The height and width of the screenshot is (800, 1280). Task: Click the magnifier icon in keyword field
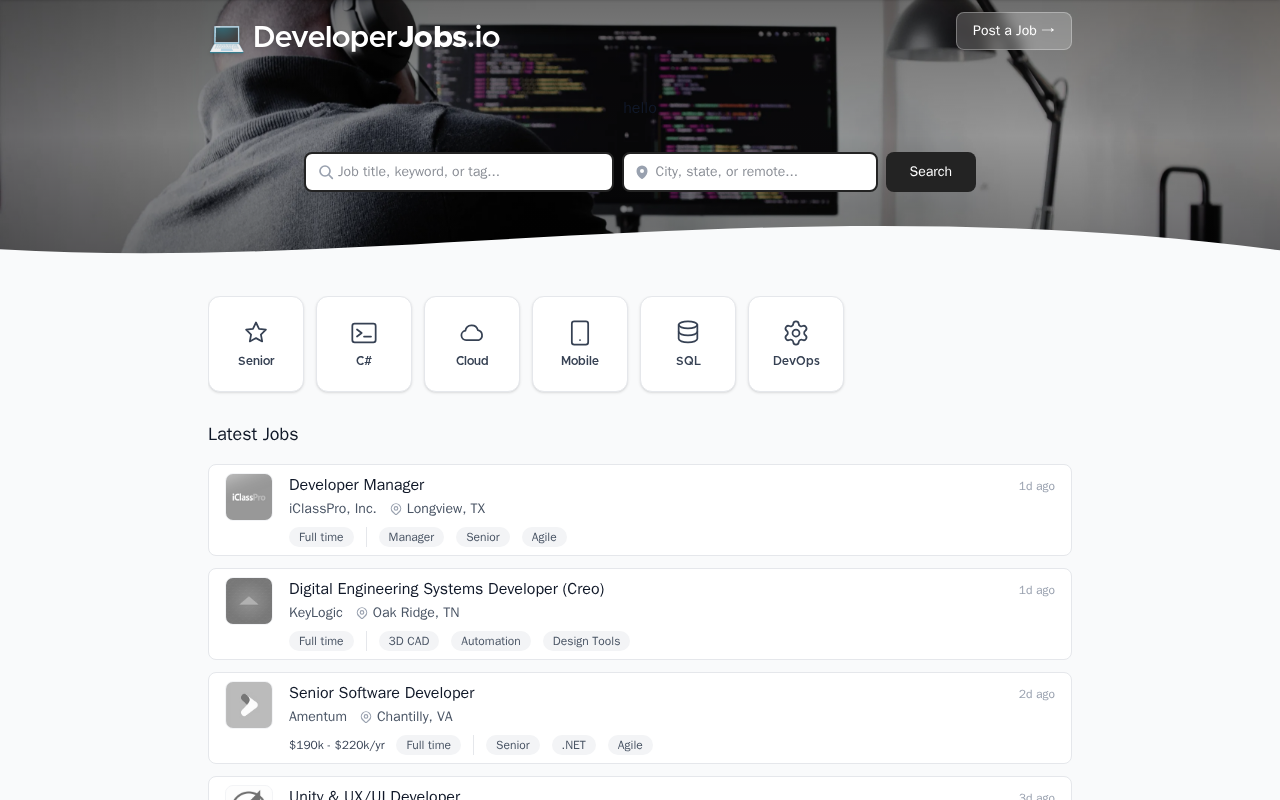click(x=326, y=172)
